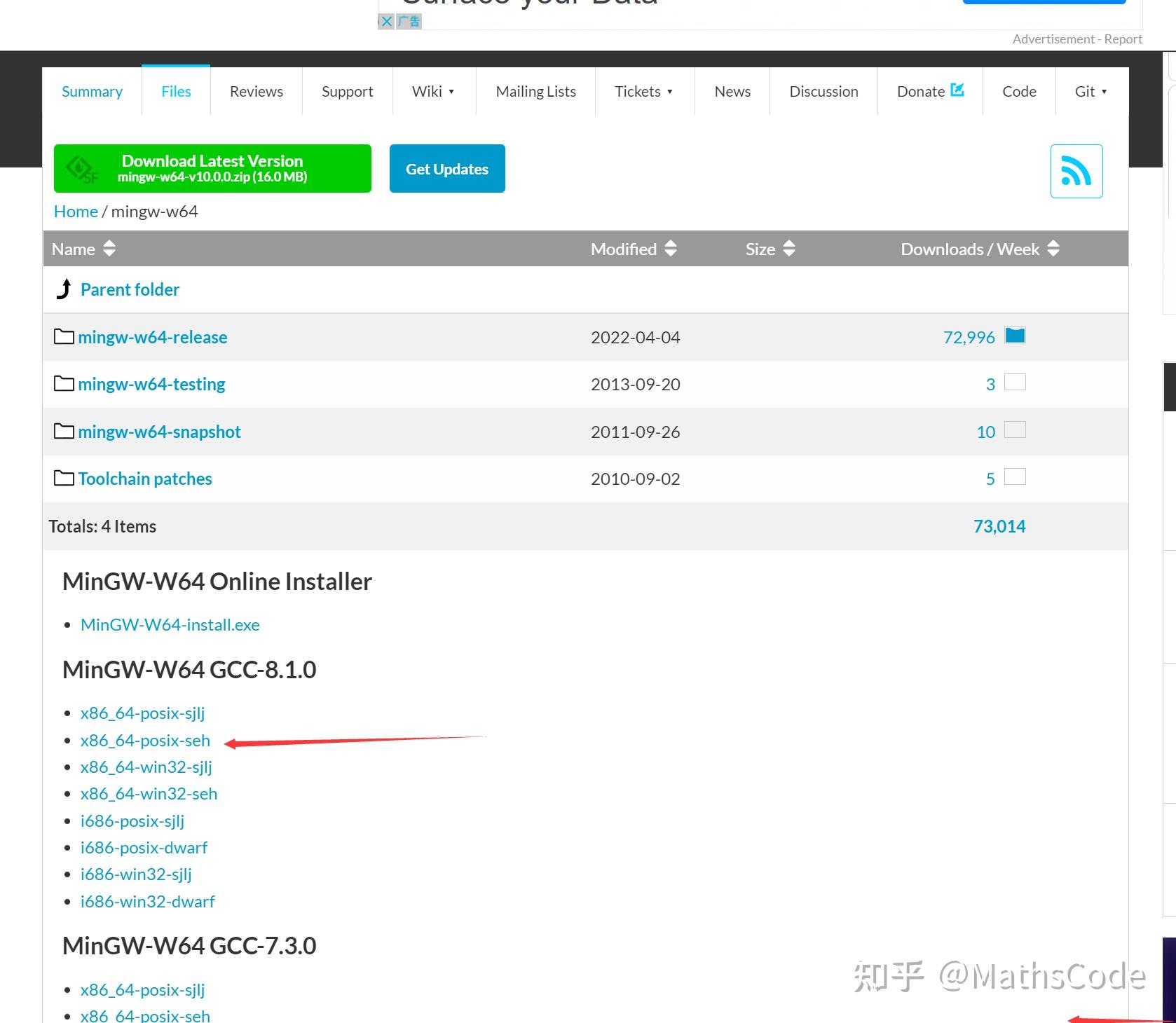Open GCC-8.1.0 x86_64-posix-seh link
Screen dimensions: 1176x1023
click(145, 740)
